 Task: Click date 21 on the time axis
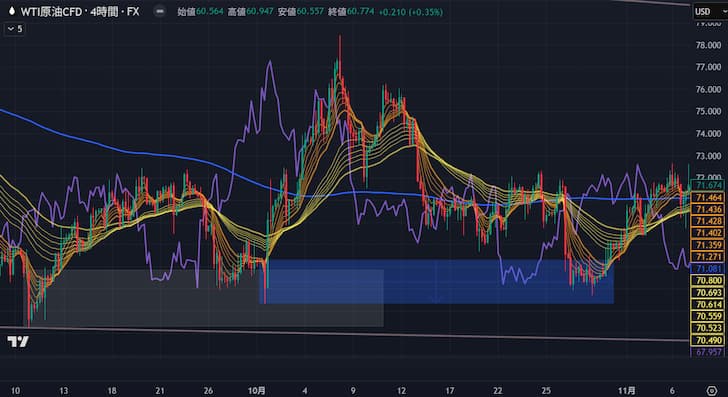tap(160, 390)
